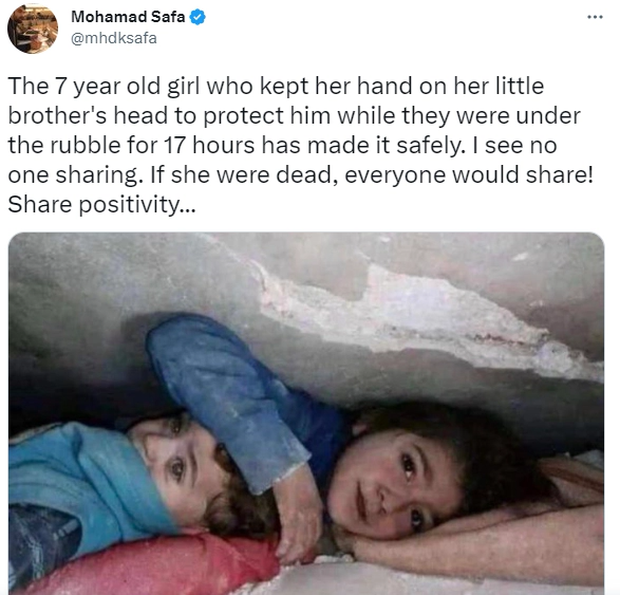Open Mohamad Safa's profile picture
Viewport: 620px width, 595px height.
click(x=33, y=28)
